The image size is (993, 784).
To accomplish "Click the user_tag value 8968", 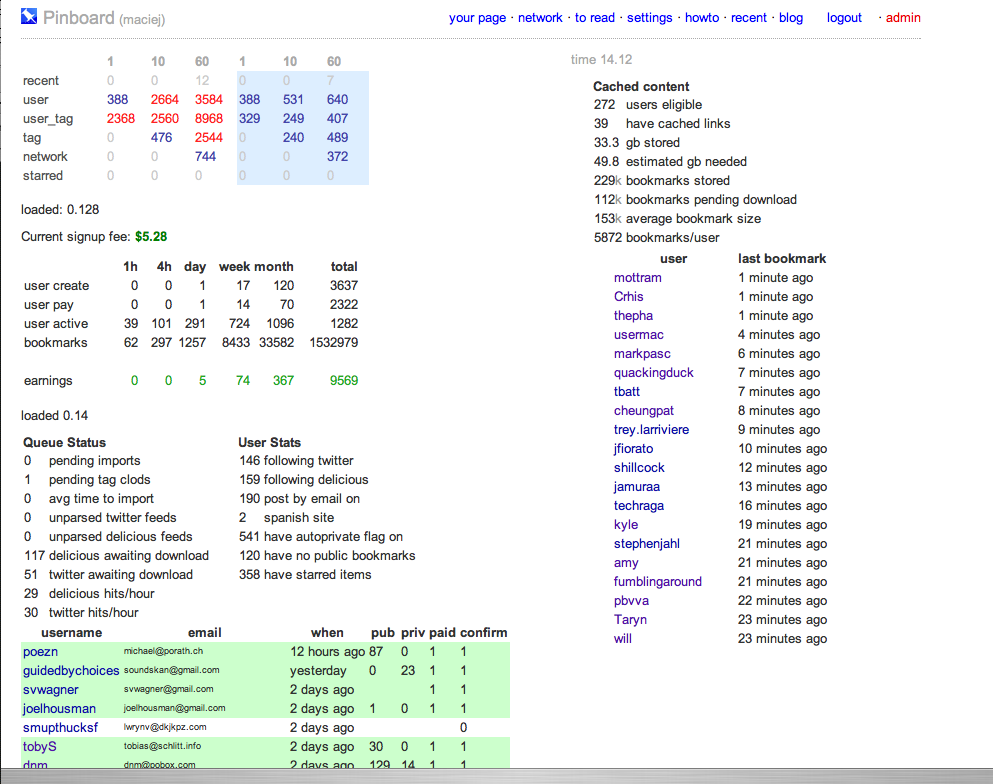I will [x=209, y=118].
